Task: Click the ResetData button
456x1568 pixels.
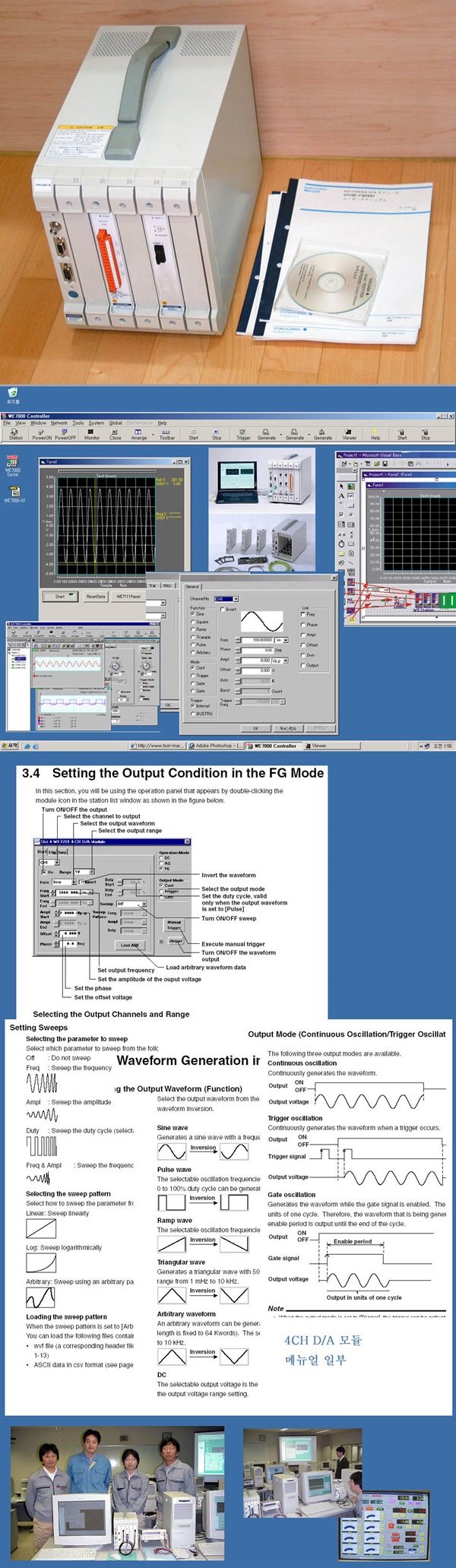Action: [95, 596]
